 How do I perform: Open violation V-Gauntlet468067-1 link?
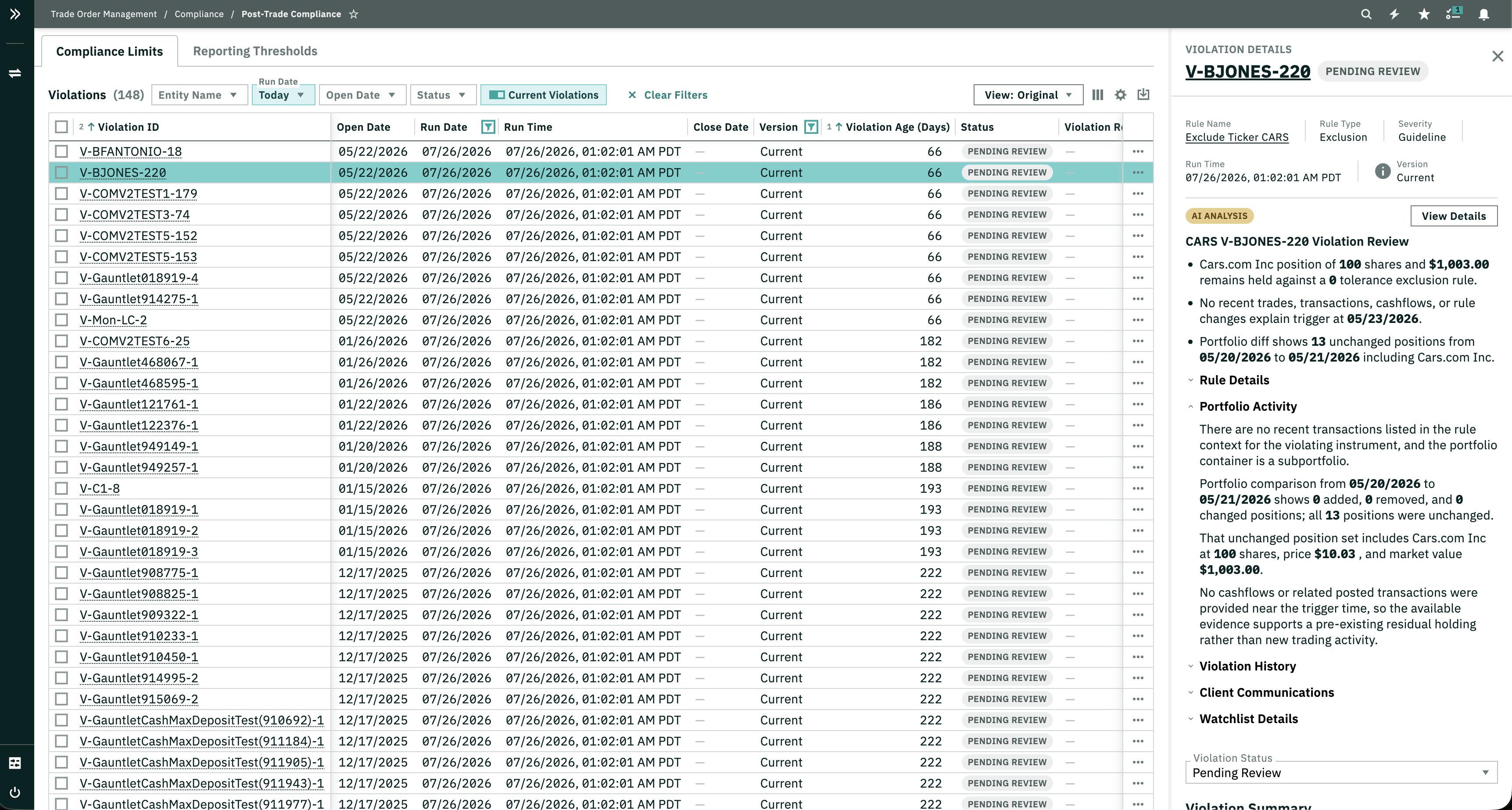pos(139,362)
